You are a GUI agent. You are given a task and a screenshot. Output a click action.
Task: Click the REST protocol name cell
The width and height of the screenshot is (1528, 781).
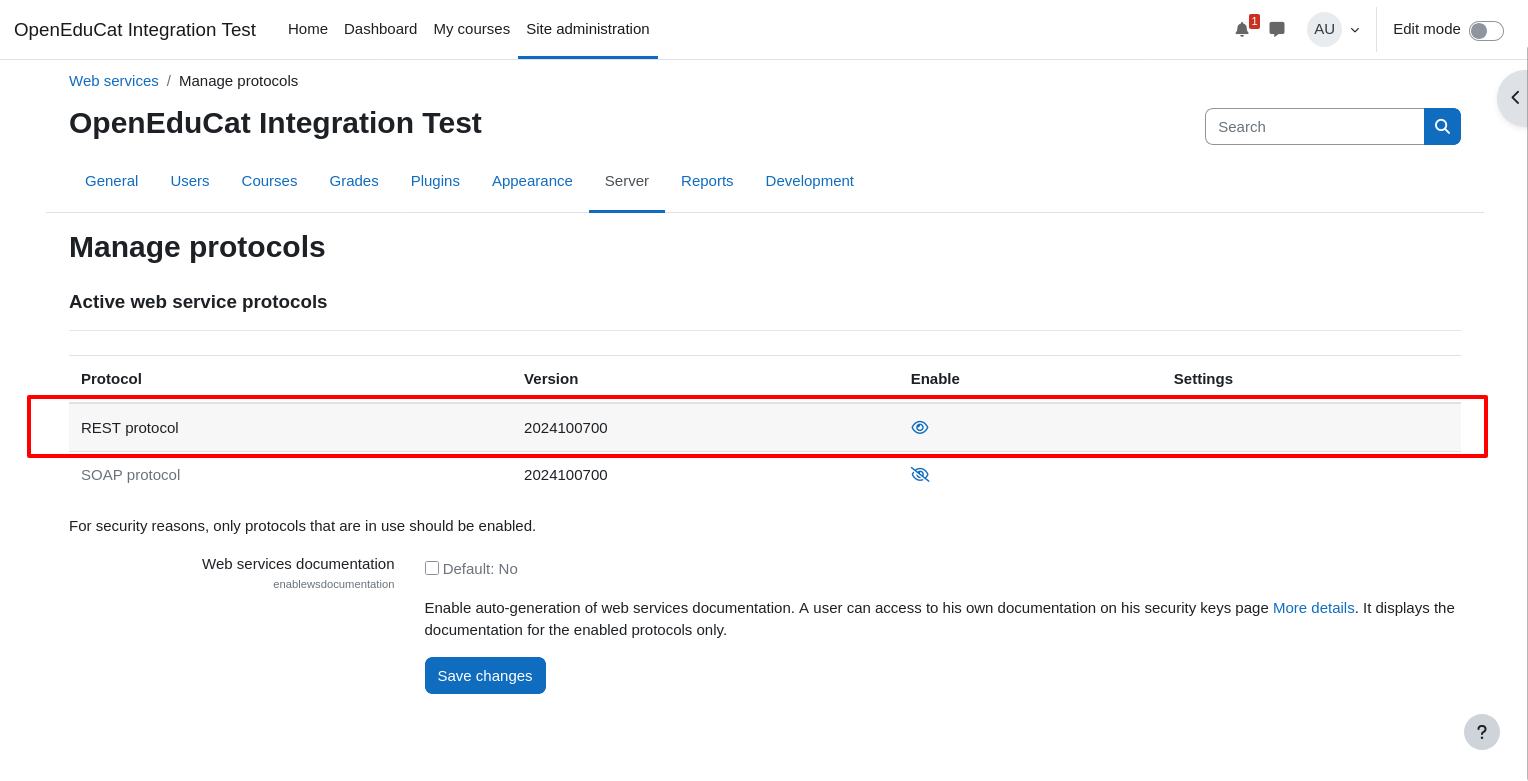(x=130, y=428)
